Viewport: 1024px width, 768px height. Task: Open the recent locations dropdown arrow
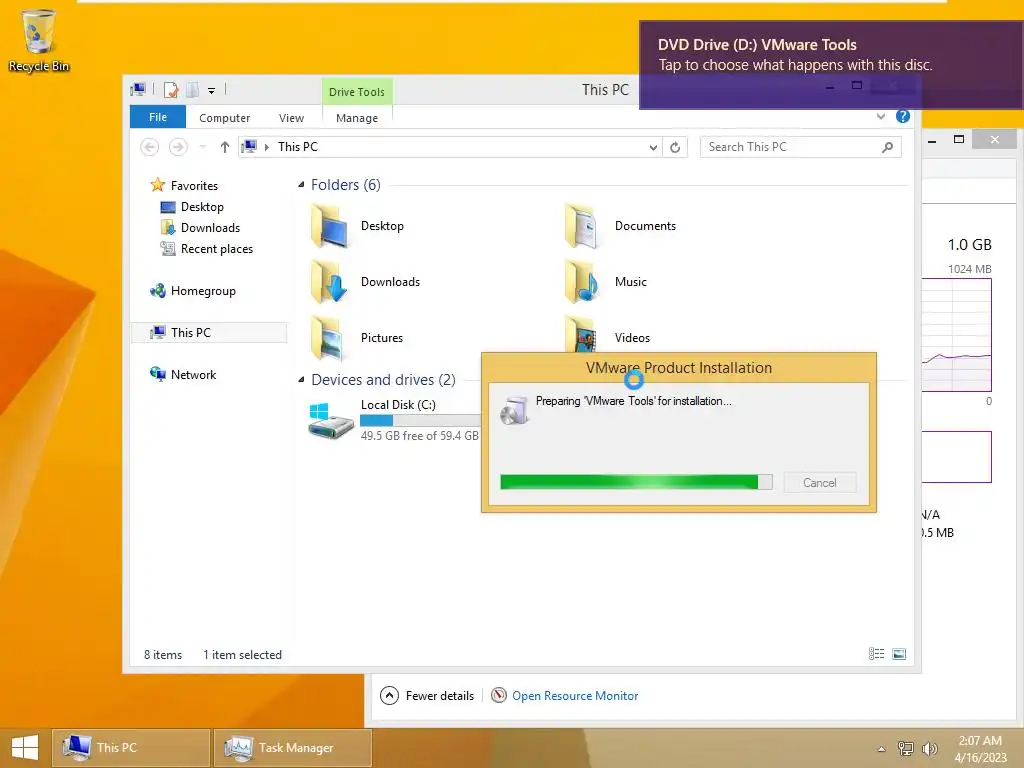tap(202, 147)
